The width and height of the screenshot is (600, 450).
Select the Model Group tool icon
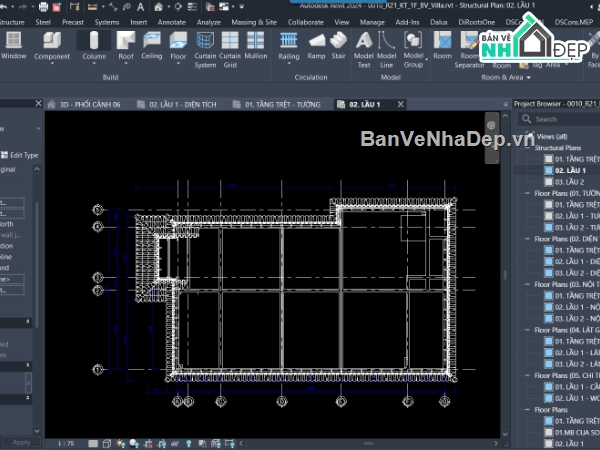[x=413, y=40]
